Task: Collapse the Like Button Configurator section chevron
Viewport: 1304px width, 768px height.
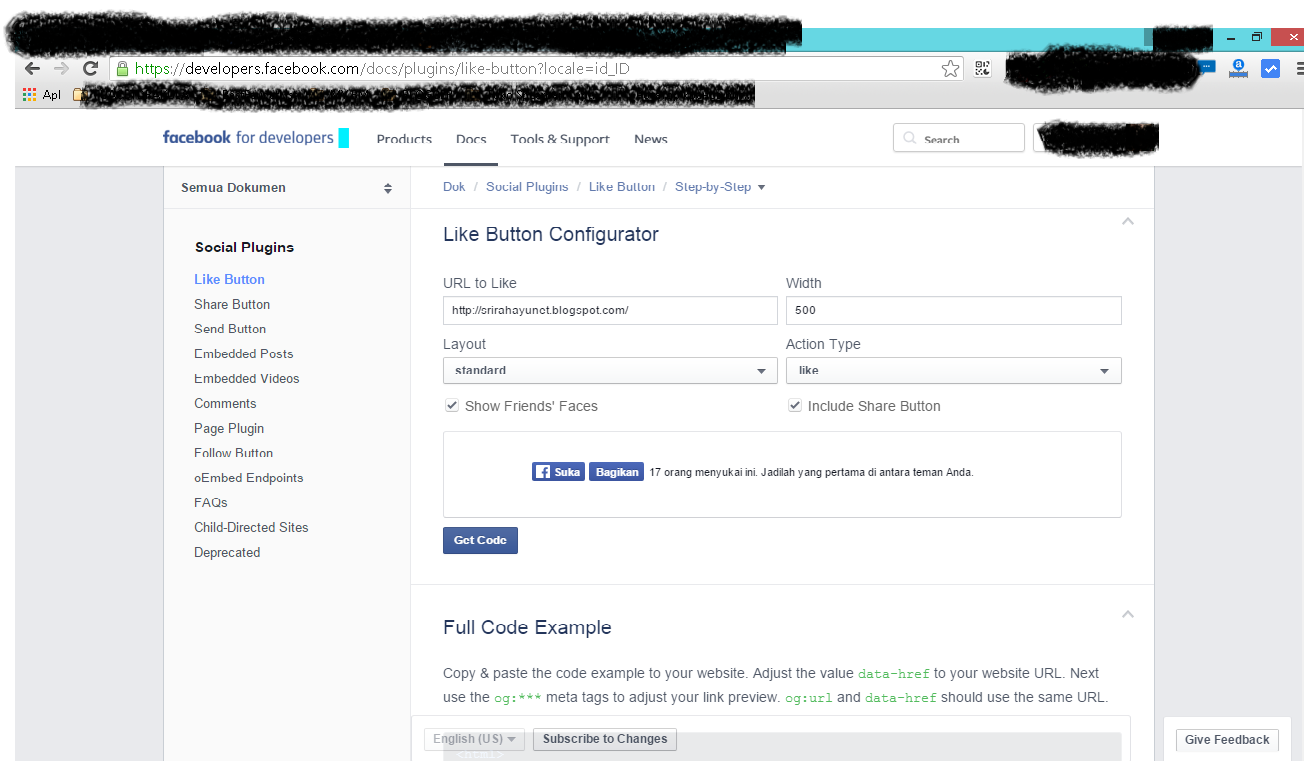Action: pos(1128,221)
